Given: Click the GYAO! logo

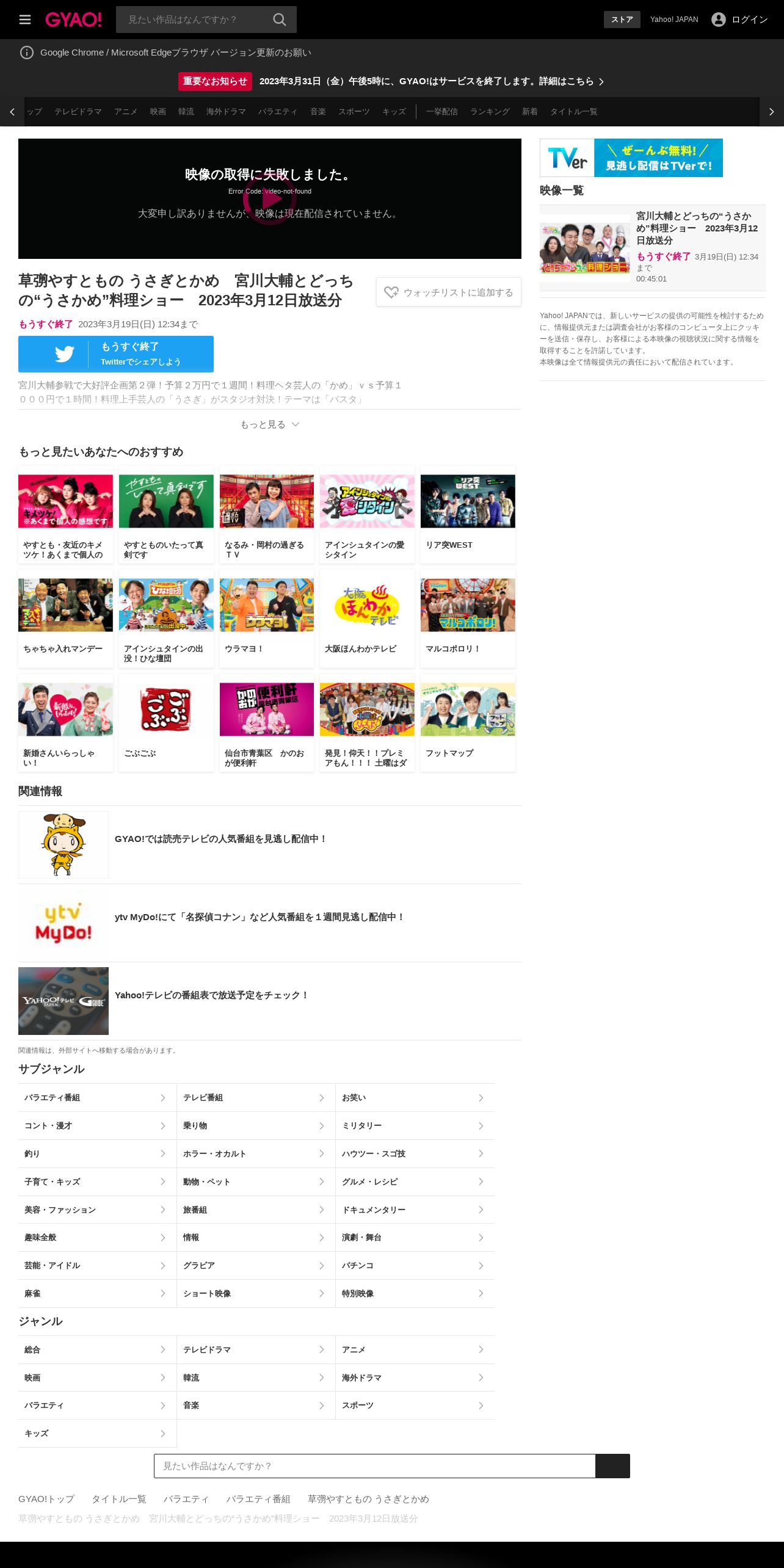Looking at the screenshot, I should 73,20.
